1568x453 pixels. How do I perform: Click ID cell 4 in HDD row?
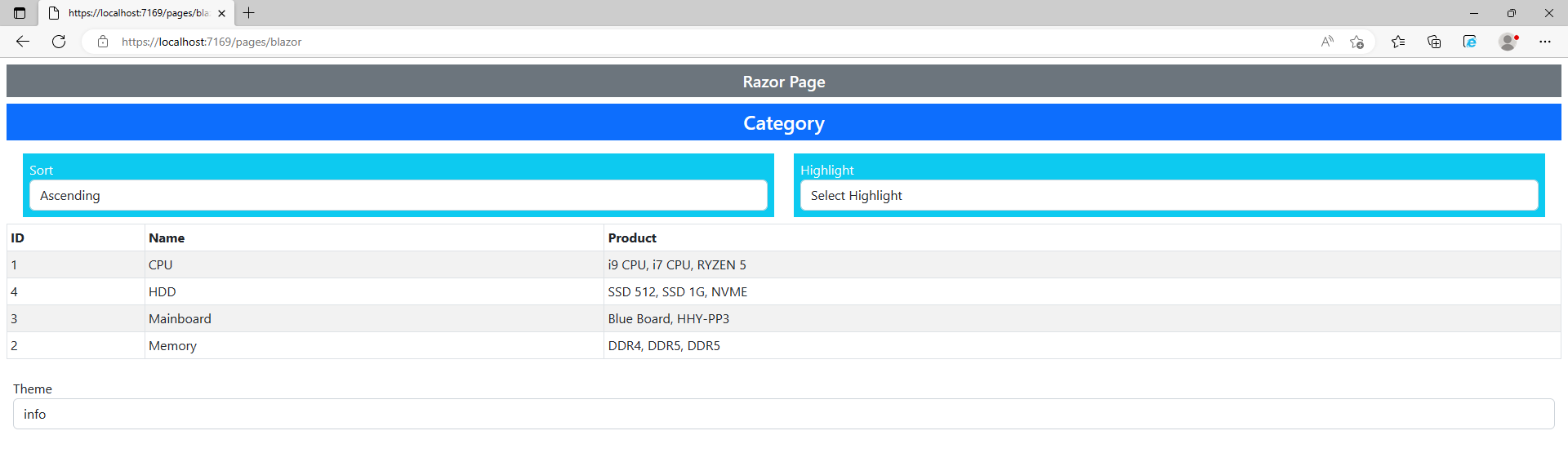coord(76,292)
